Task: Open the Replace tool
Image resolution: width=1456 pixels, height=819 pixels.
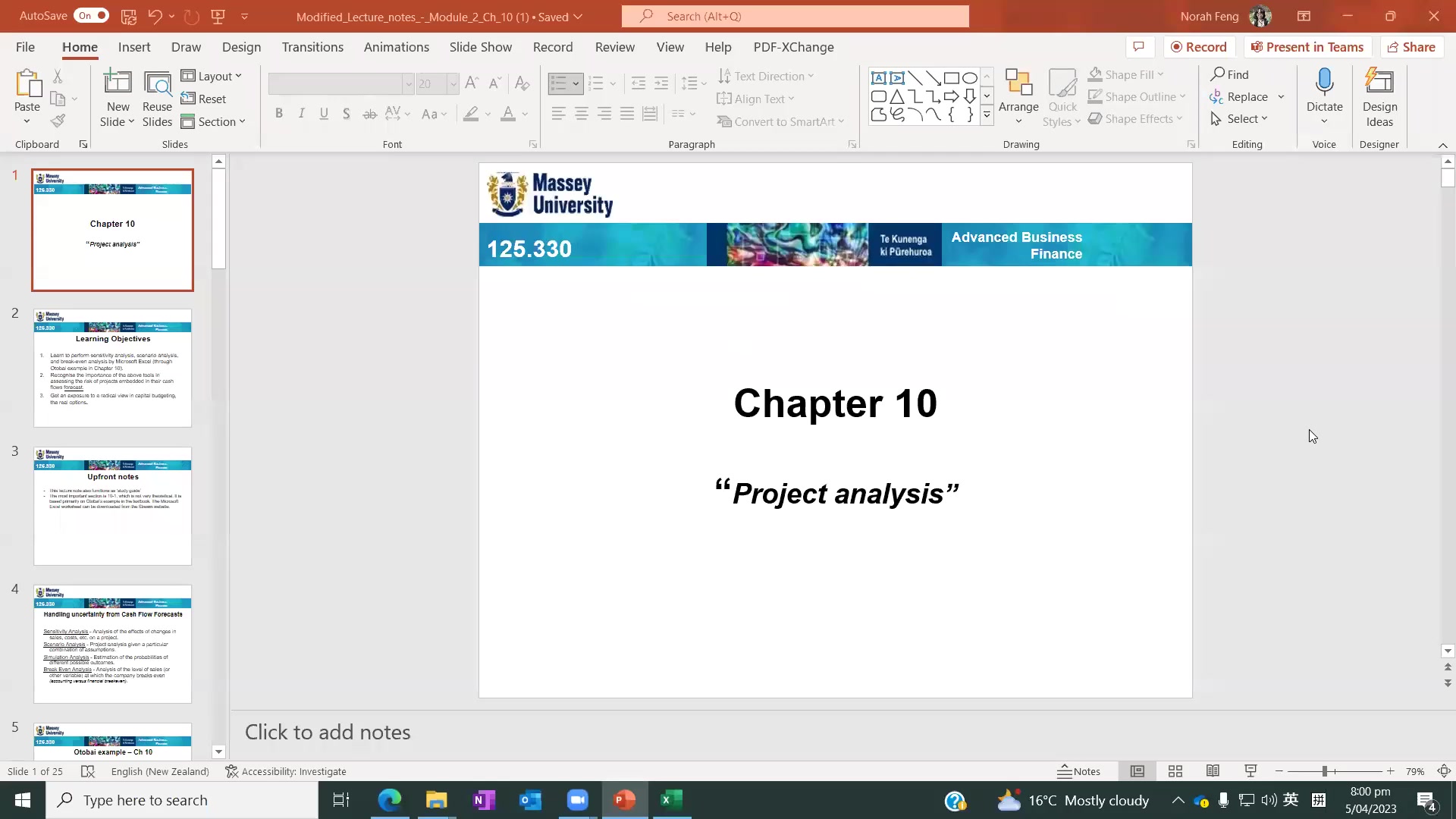Action: point(1246,97)
